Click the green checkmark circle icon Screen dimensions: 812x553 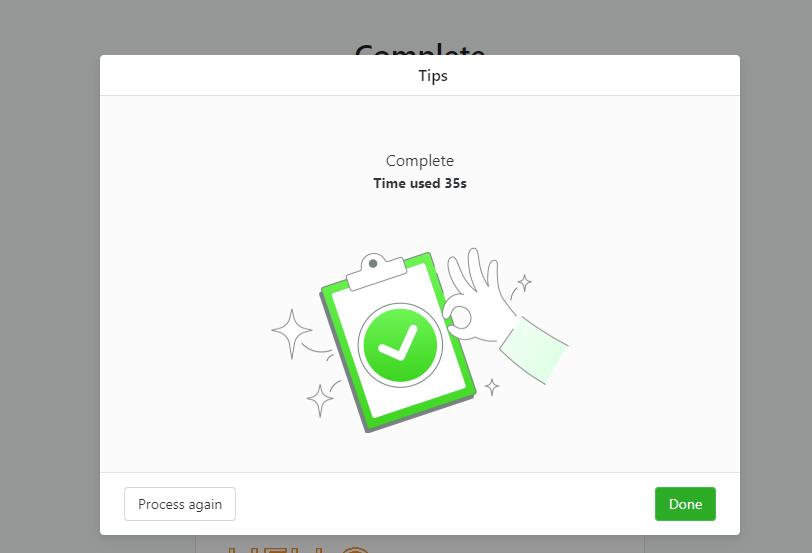click(400, 345)
